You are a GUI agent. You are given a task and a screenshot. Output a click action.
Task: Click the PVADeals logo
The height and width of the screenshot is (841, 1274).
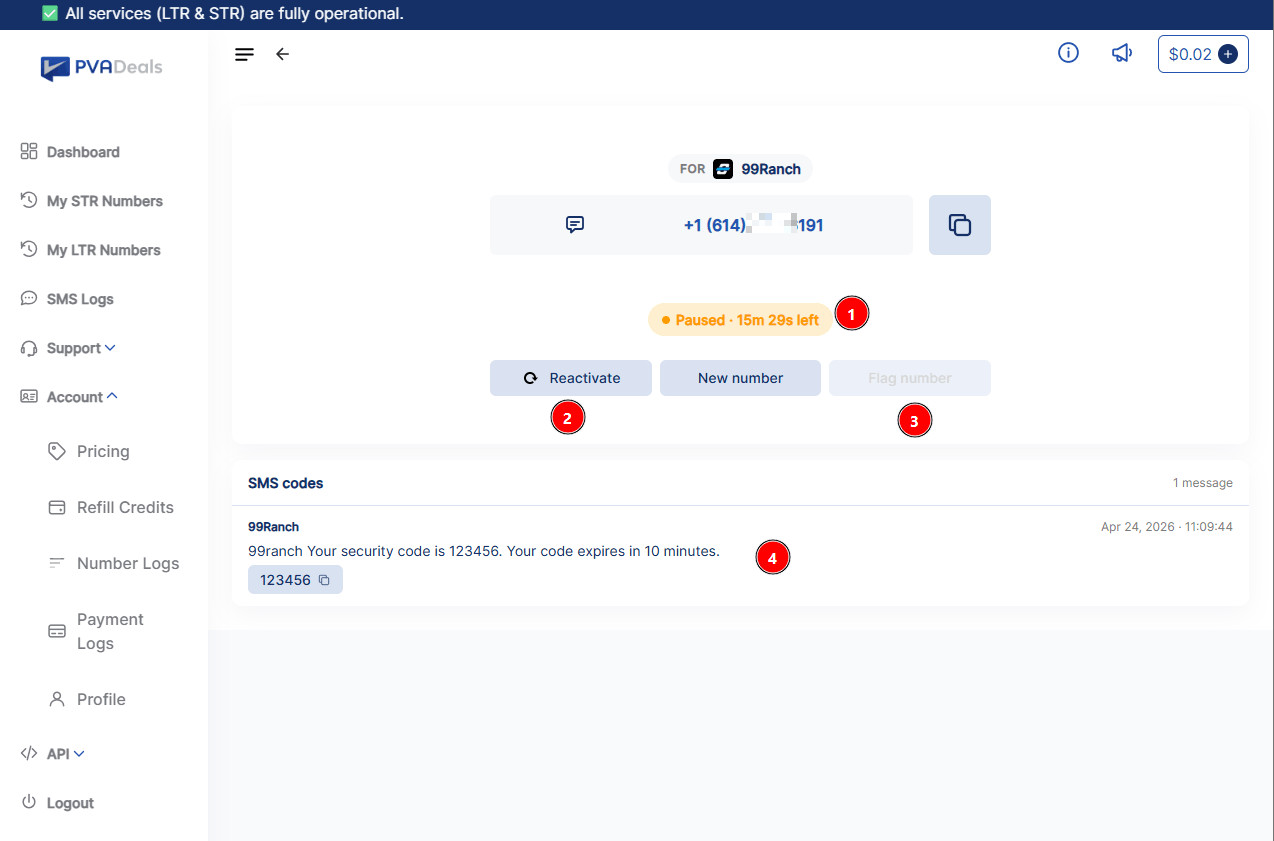(x=101, y=67)
